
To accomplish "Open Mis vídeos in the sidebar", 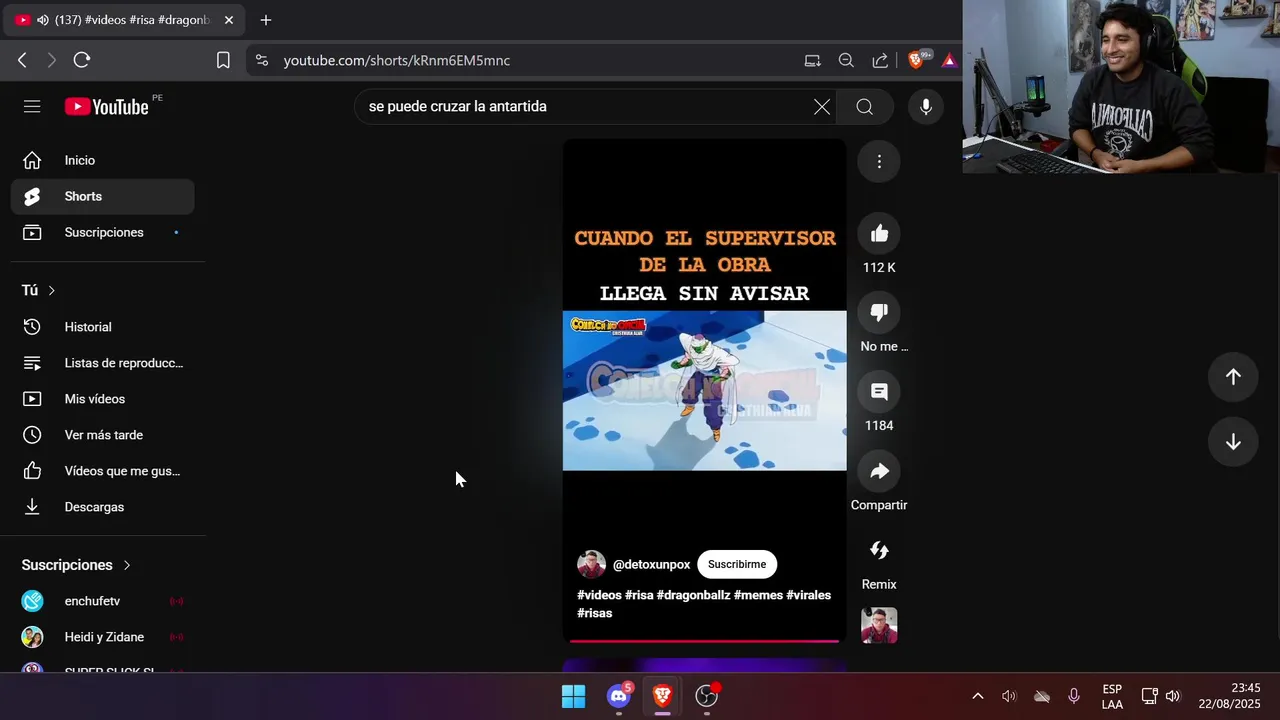I will (103, 399).
